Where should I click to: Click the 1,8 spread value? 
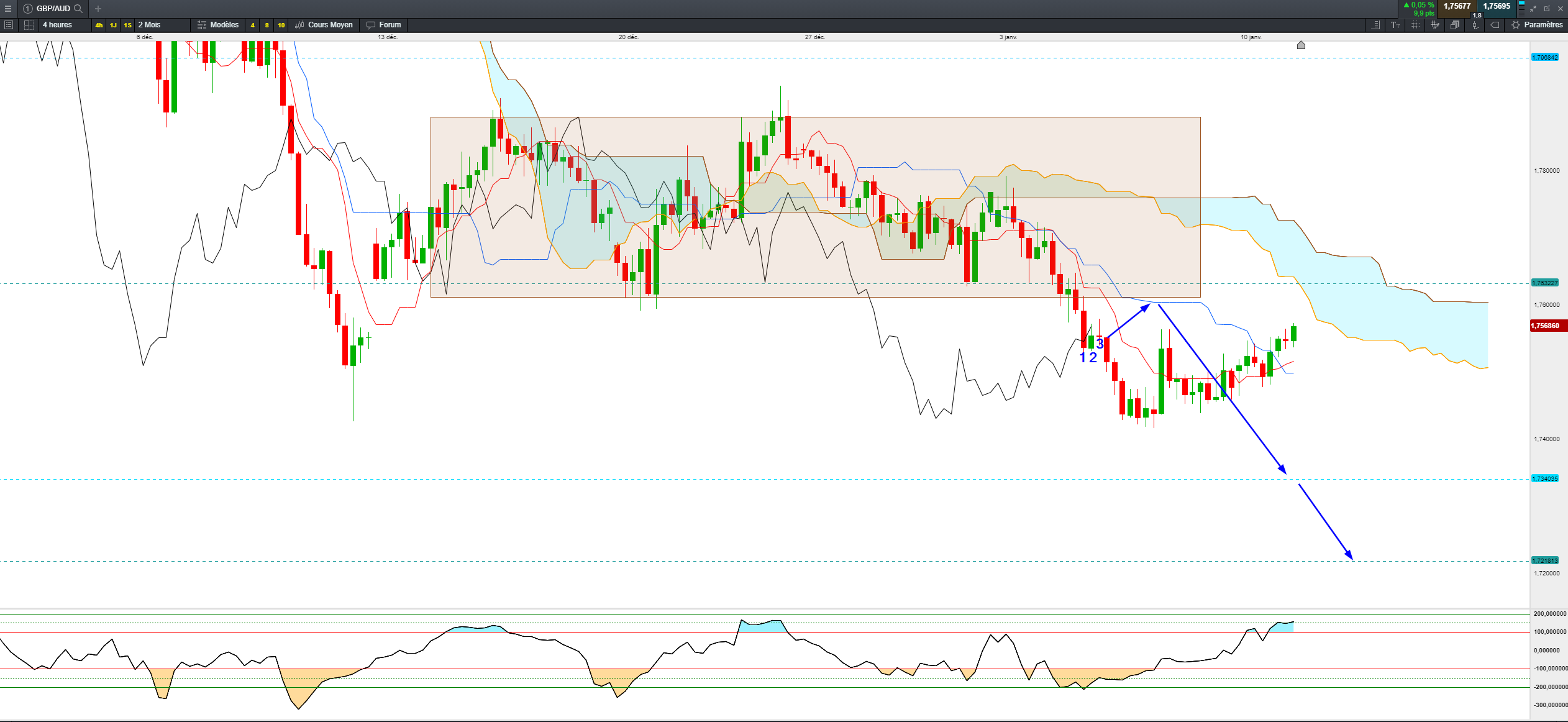click(1477, 15)
